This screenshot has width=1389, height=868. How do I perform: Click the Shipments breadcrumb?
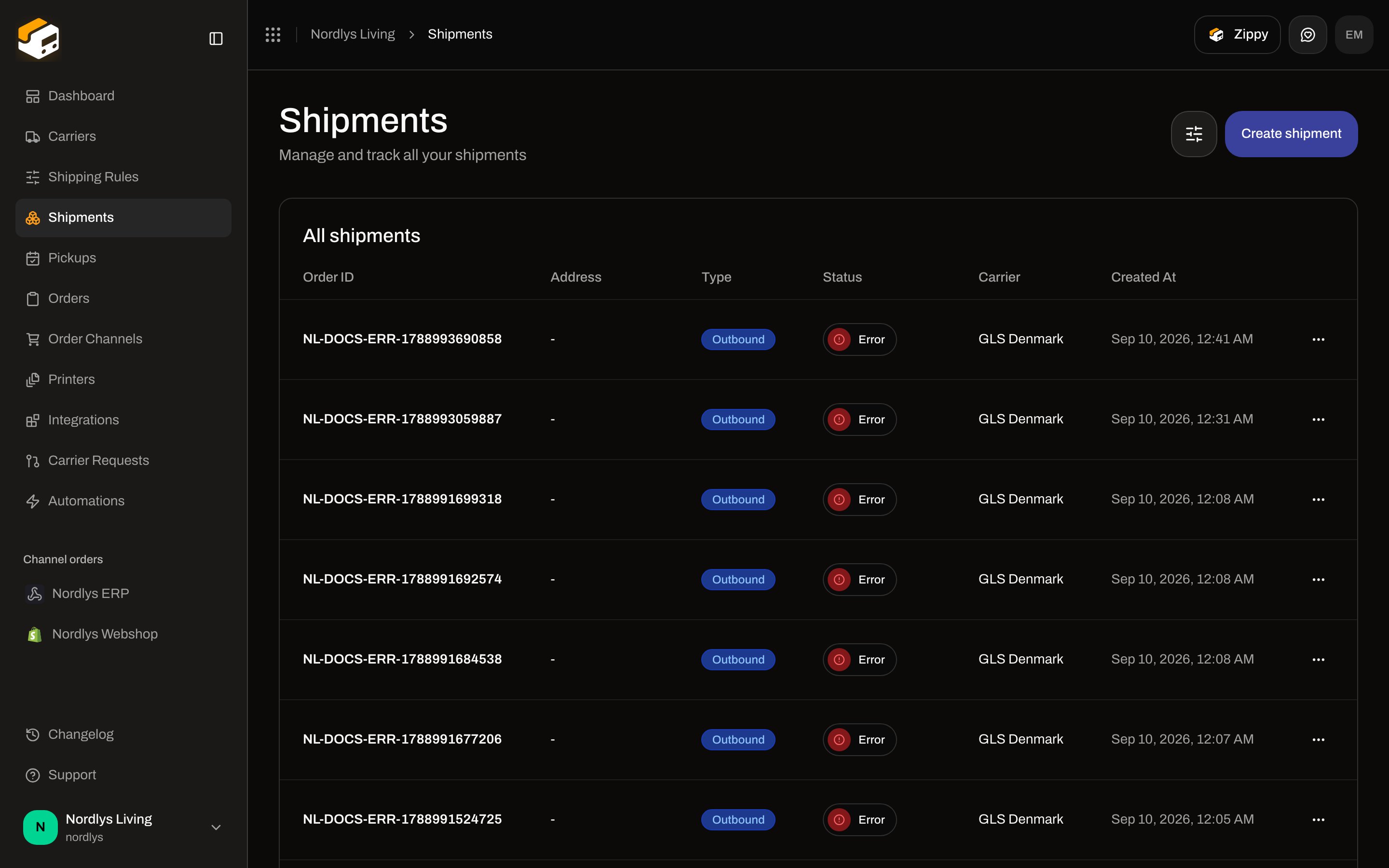(460, 34)
